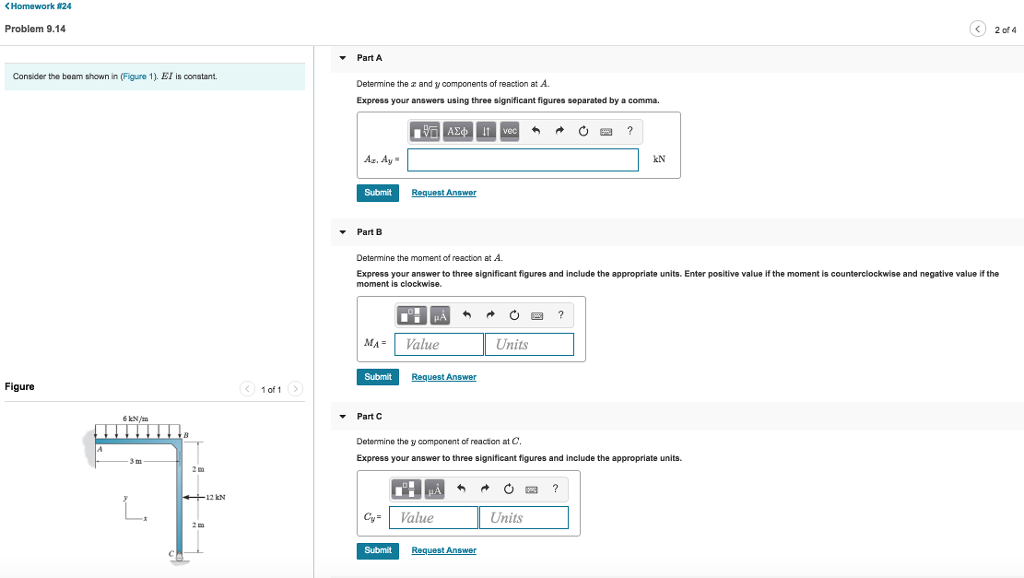Submit the Part C answer
The width and height of the screenshot is (1024, 578).
[377, 551]
